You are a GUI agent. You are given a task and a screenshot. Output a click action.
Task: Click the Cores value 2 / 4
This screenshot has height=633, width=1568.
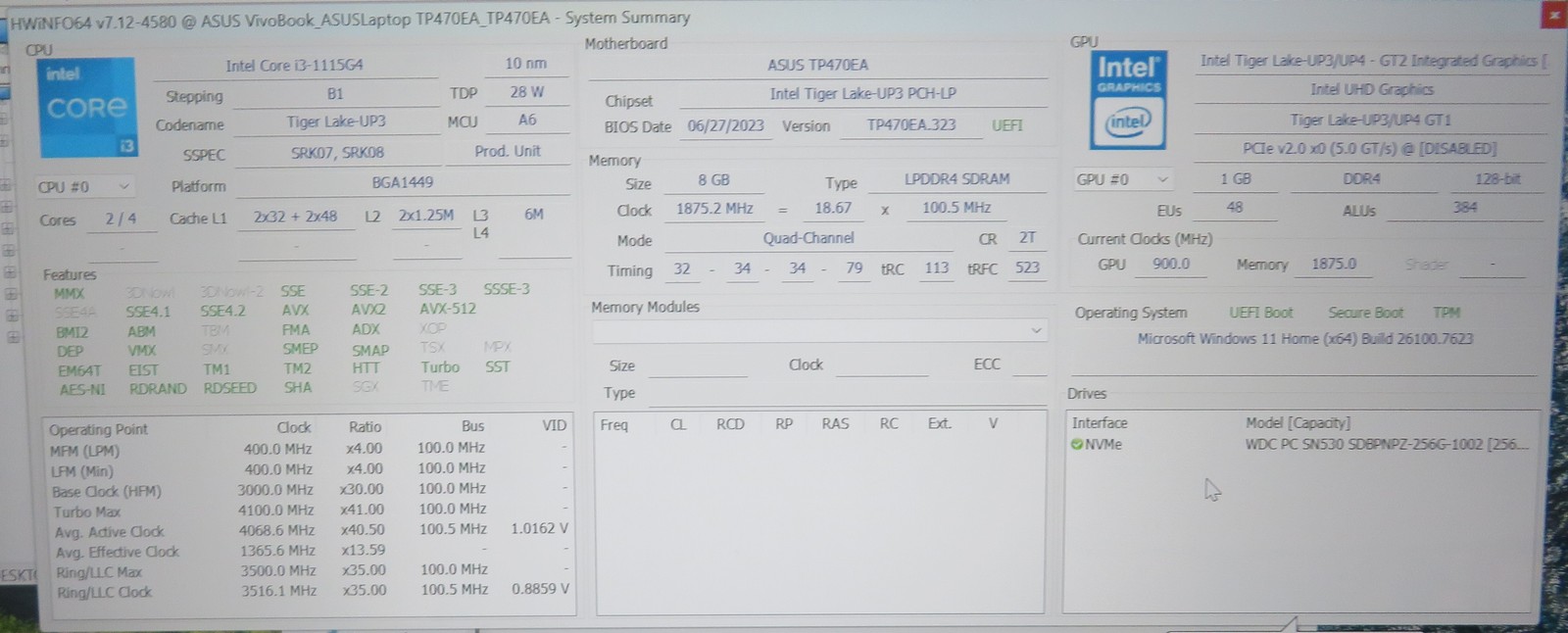coord(122,219)
